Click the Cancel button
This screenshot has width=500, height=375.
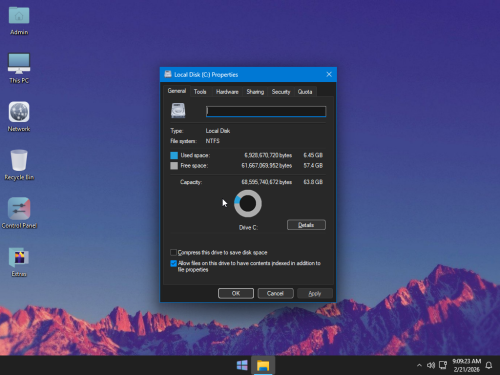tap(275, 293)
